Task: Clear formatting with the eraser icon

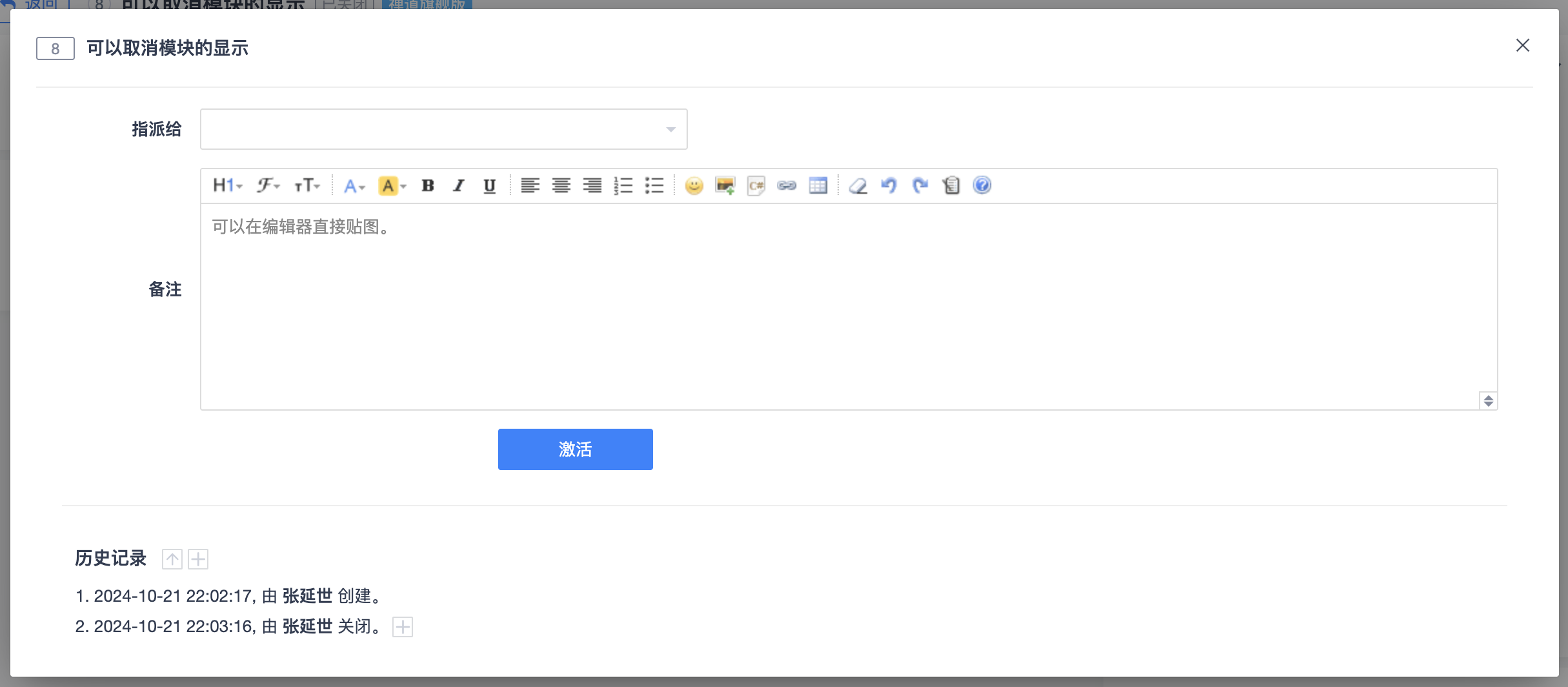Action: coord(858,186)
